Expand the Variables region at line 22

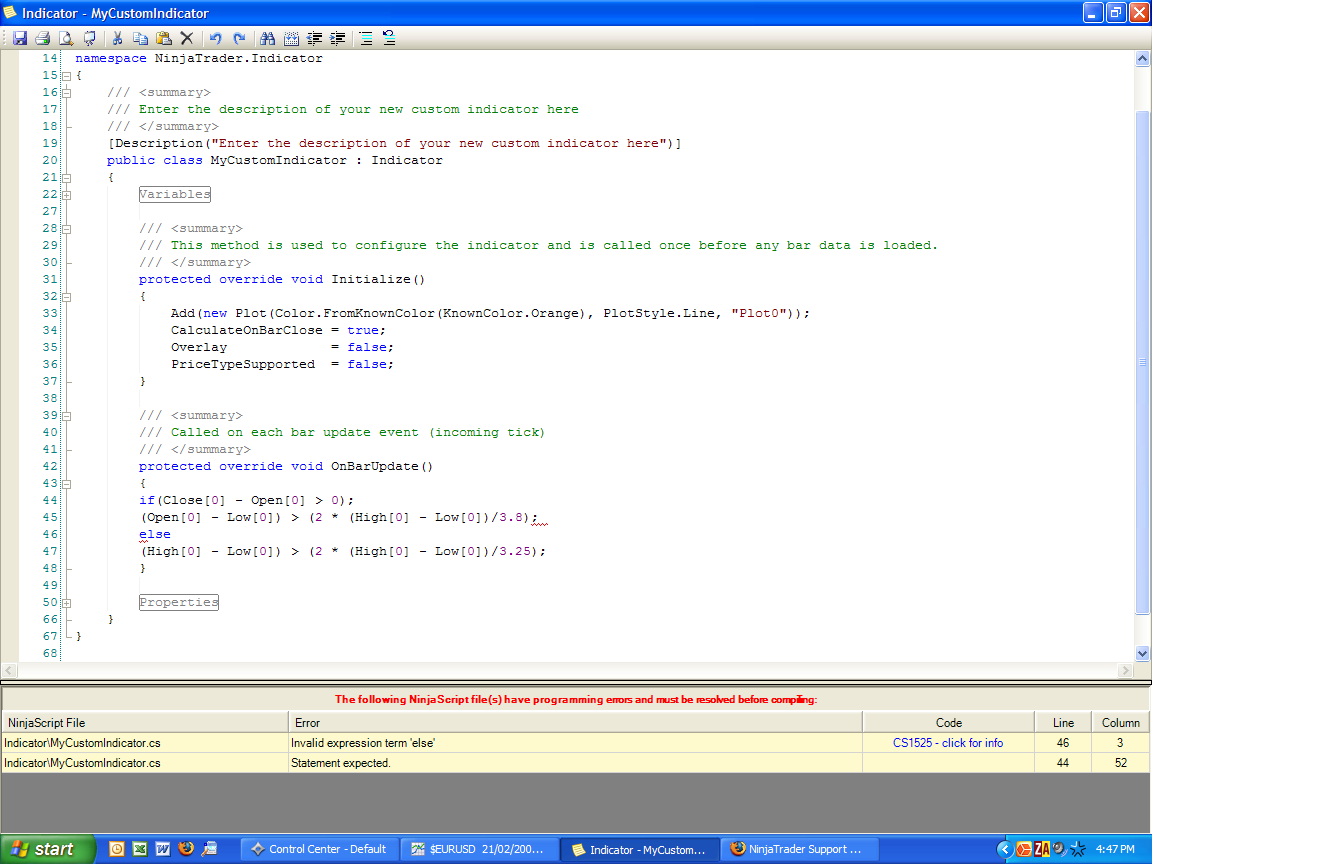pos(66,195)
